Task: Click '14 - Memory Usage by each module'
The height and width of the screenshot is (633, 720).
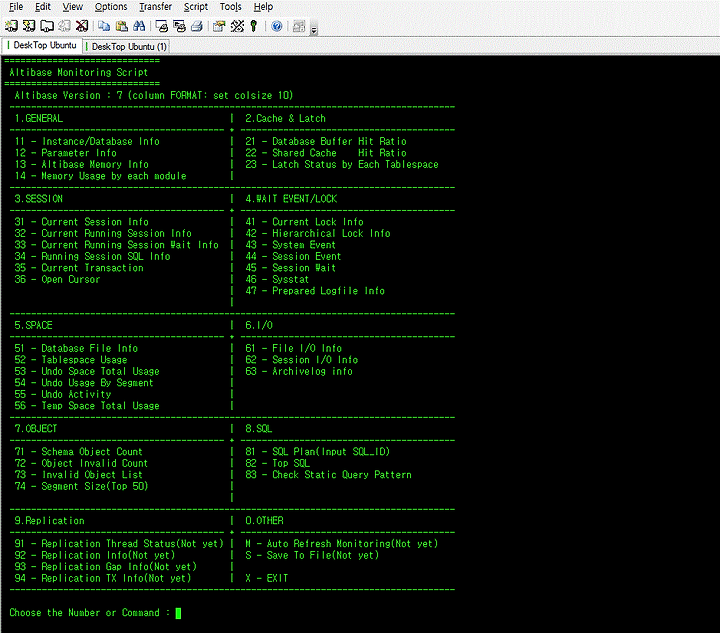Action: pyautogui.click(x=101, y=176)
